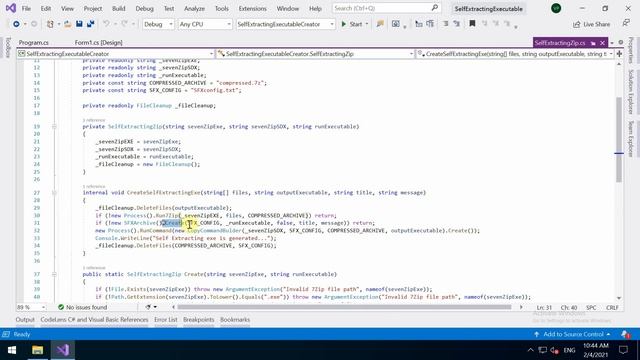This screenshot has width=640, height=360.
Task: Open the project navigation dropdown SelfExtractingExecutableCreator
Action: click(x=116, y=54)
